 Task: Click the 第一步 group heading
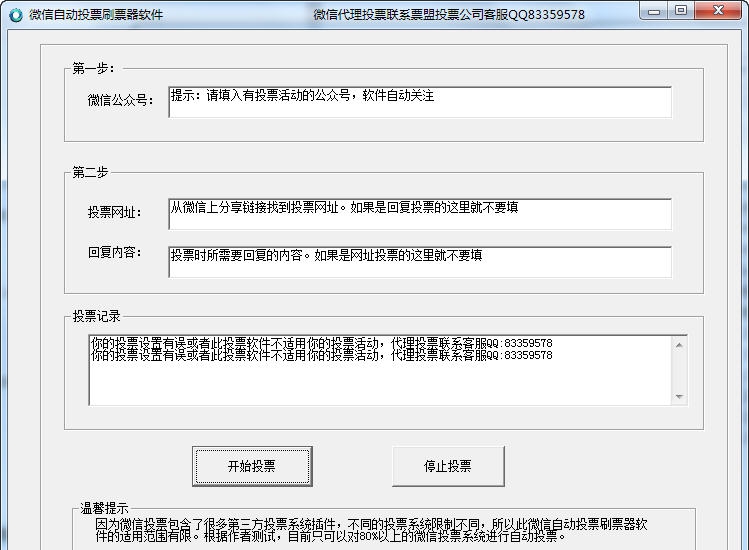pyautogui.click(x=93, y=69)
